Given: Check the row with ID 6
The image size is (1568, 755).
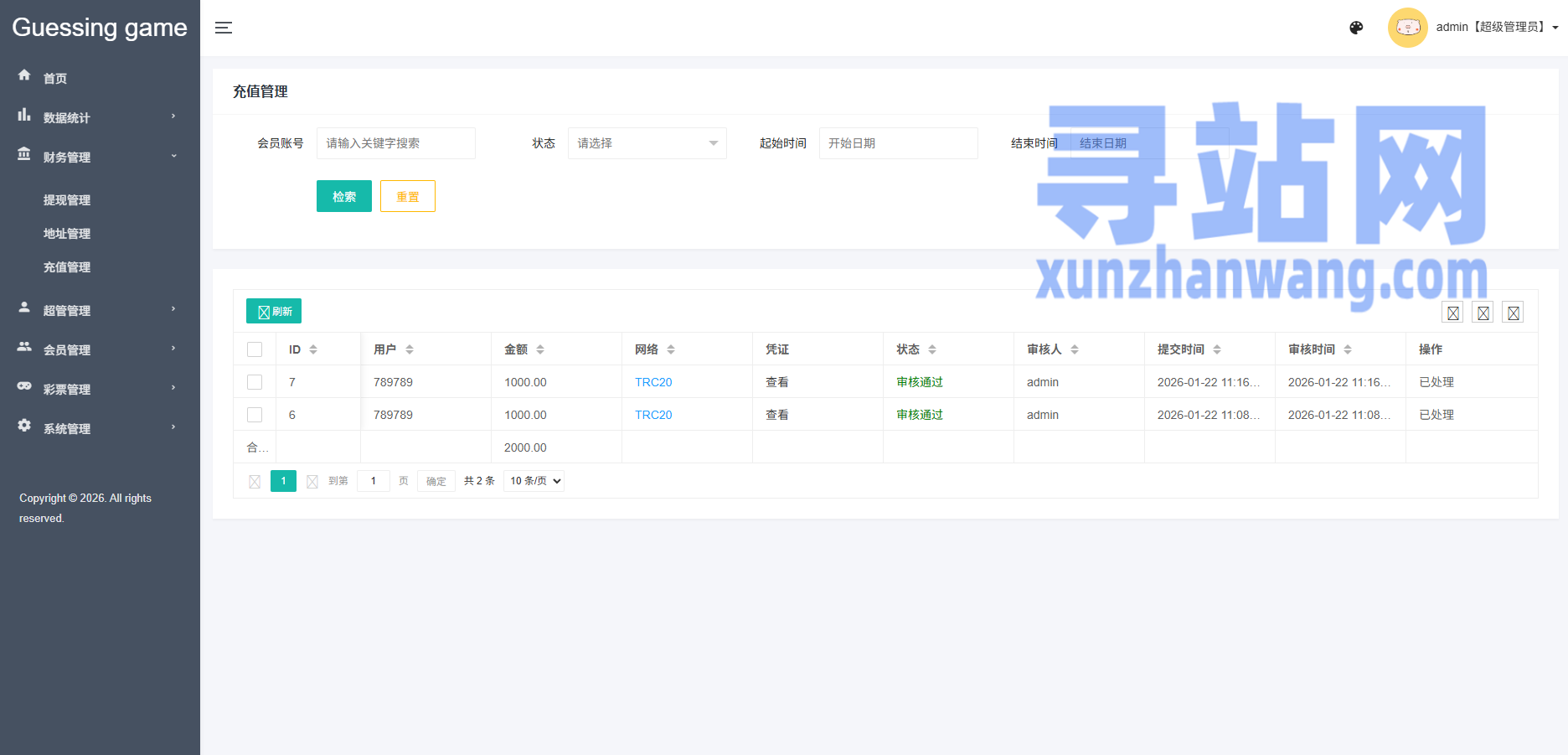Looking at the screenshot, I should pos(255,415).
